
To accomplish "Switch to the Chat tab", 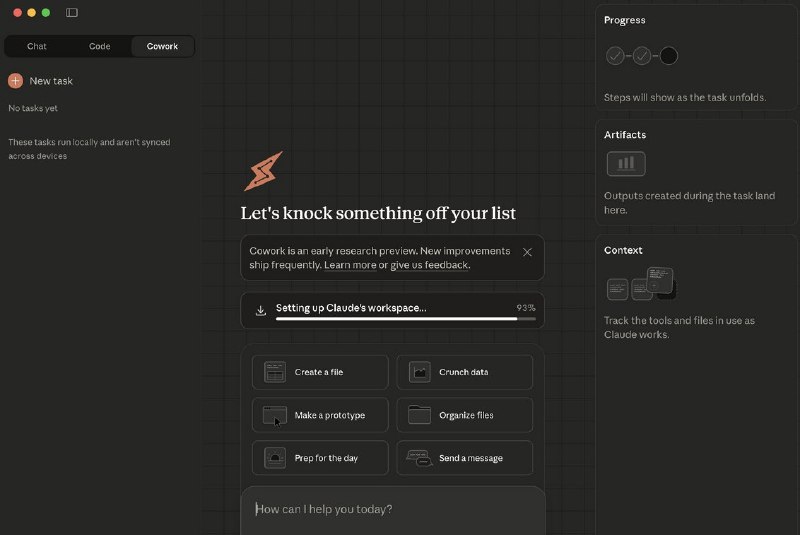I will click(37, 46).
